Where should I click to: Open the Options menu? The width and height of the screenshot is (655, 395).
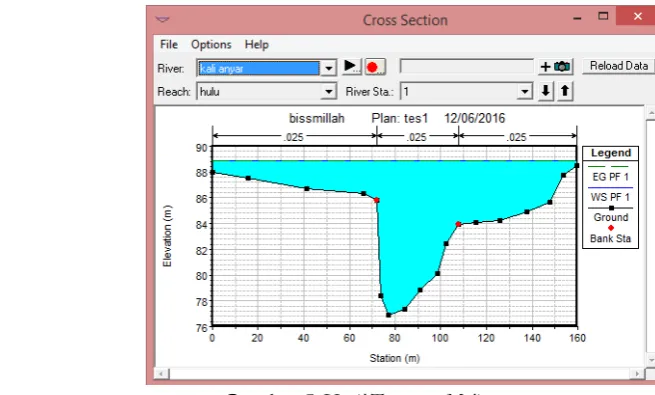pos(211,44)
